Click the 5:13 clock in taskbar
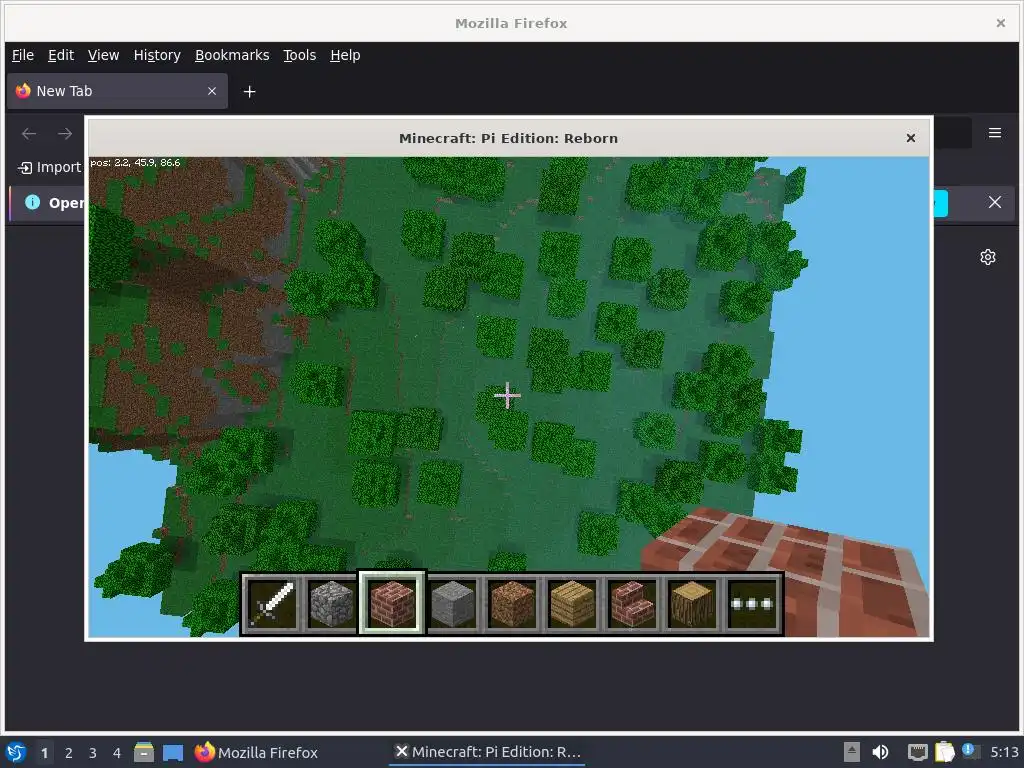This screenshot has height=768, width=1024. tap(1004, 752)
